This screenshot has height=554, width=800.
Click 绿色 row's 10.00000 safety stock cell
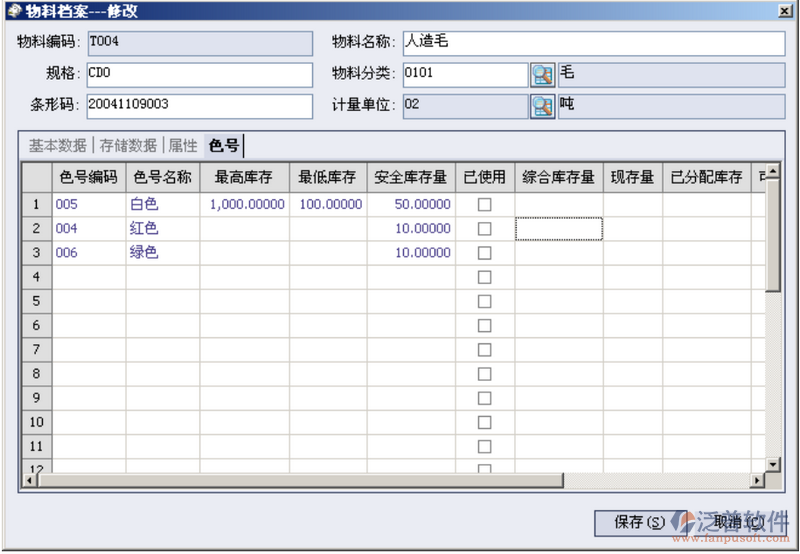[x=411, y=253]
